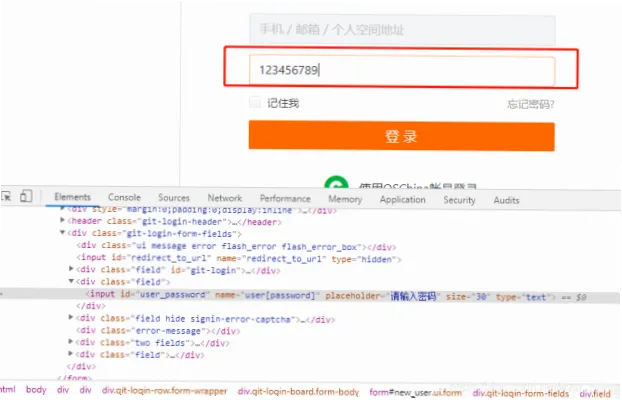Image resolution: width=622 pixels, height=400 pixels.
Task: Click the placeholder 请输入密码 attribute value
Action: [413, 296]
